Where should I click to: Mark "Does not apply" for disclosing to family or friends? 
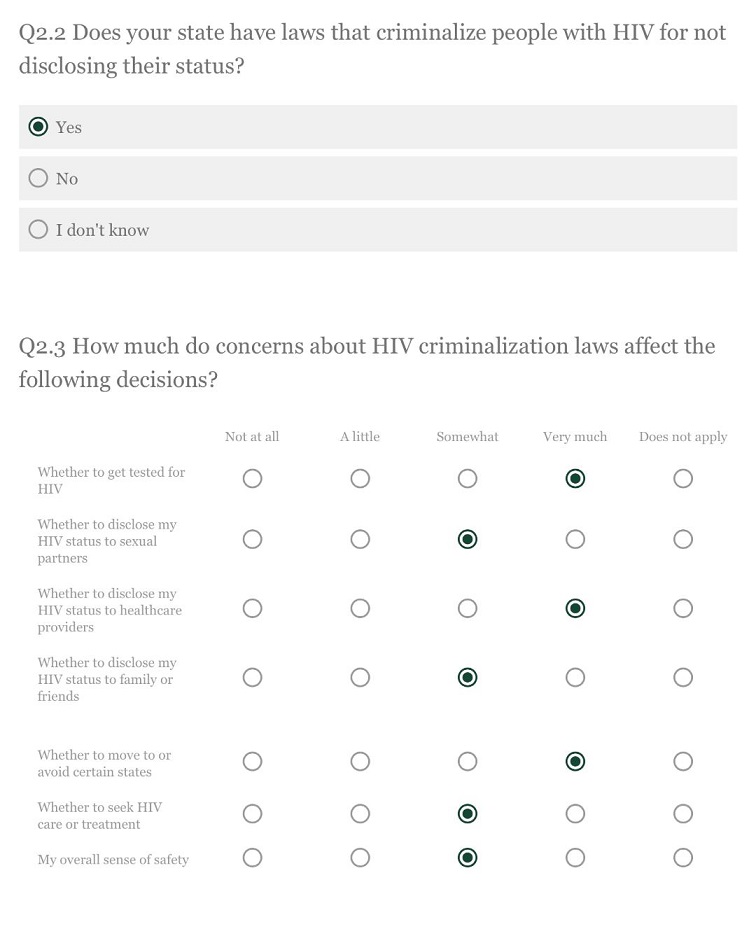[x=683, y=677]
